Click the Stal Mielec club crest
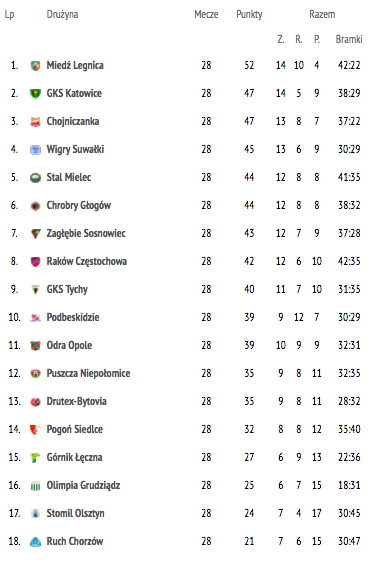 coord(35,177)
